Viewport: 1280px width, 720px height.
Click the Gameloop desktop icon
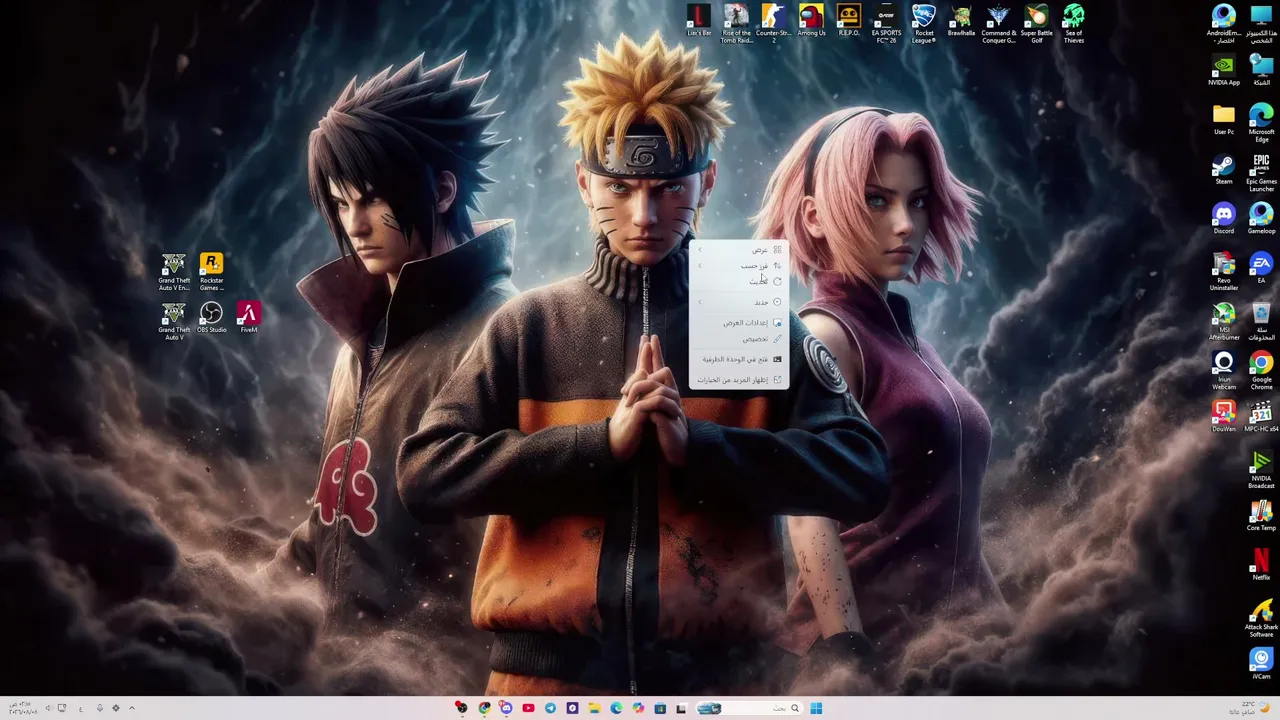(1261, 219)
